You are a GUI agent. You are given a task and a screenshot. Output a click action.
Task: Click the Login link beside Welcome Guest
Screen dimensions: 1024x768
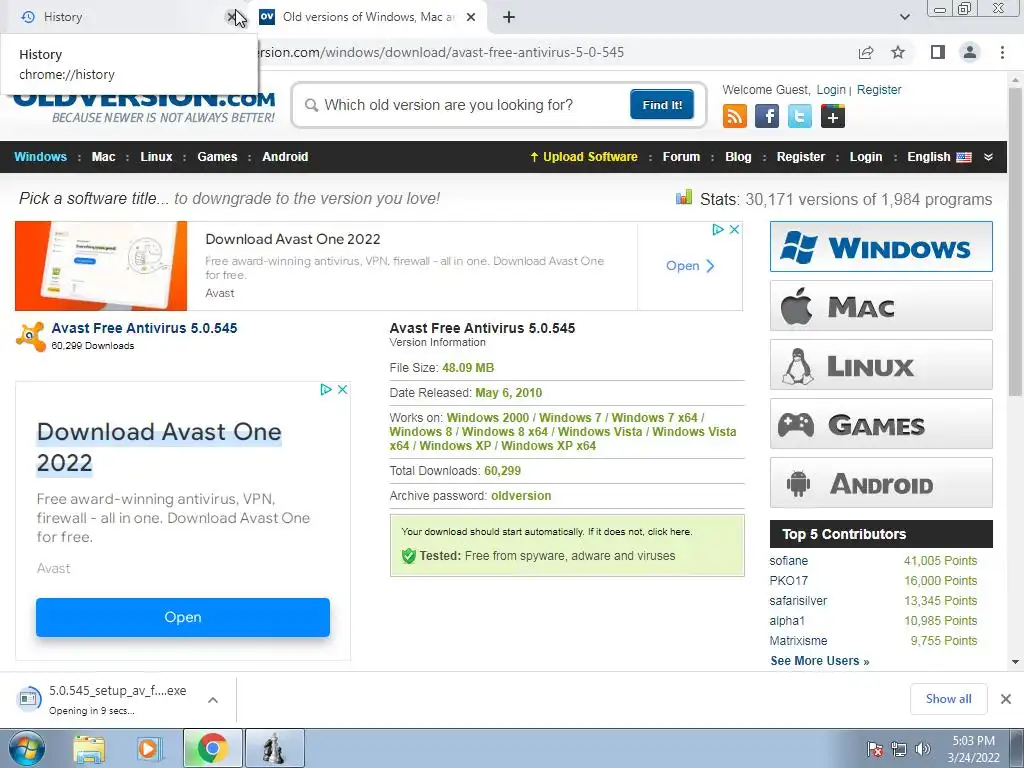click(831, 89)
